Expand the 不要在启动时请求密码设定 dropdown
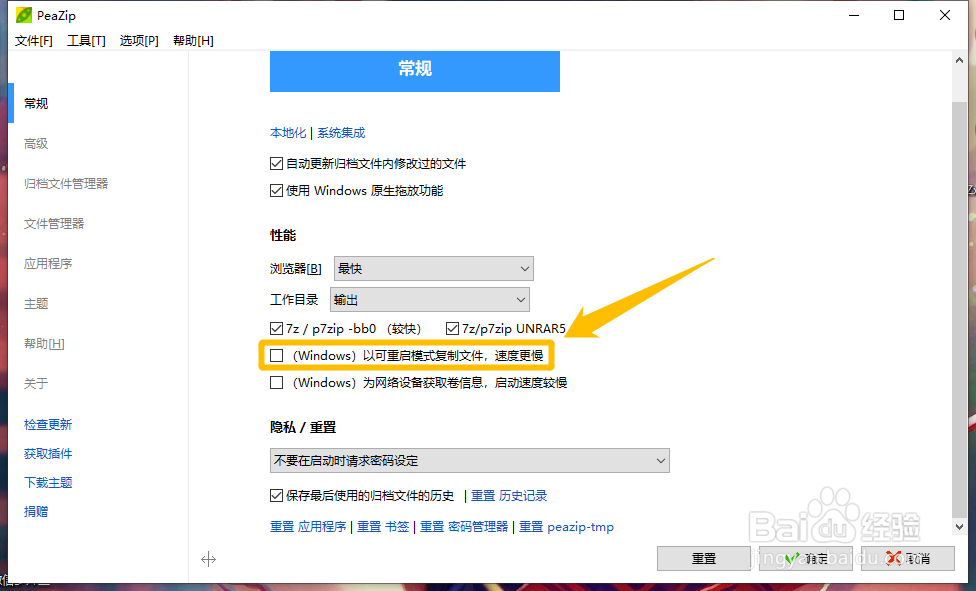This screenshot has height=591, width=976. (470, 461)
